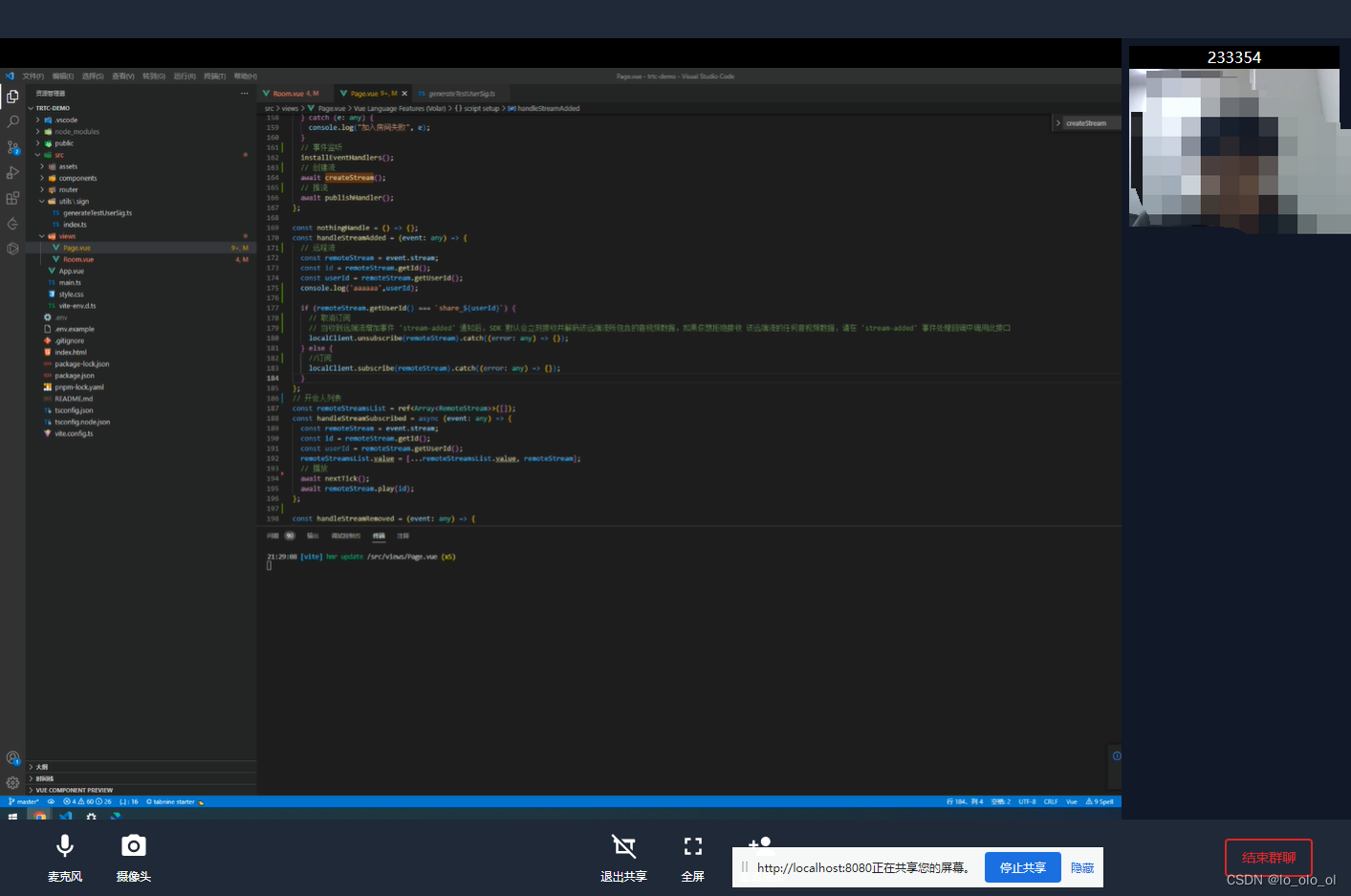Open index.html in file tree
The width and height of the screenshot is (1351, 896).
70,352
